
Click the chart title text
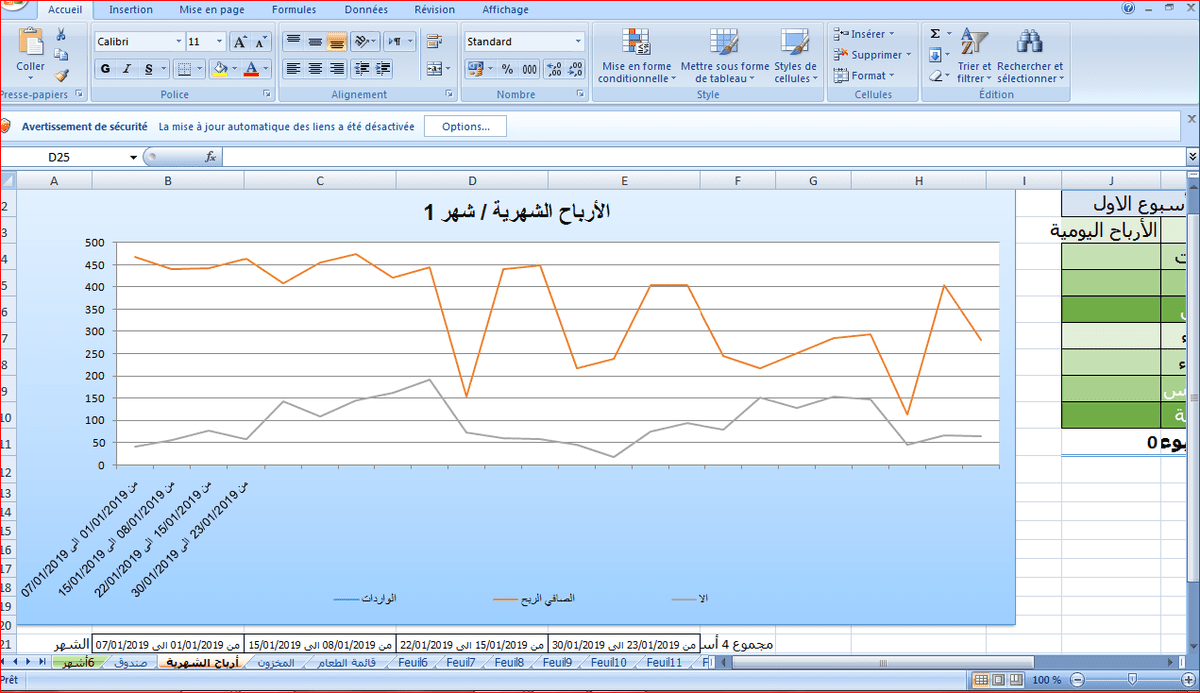tap(516, 212)
